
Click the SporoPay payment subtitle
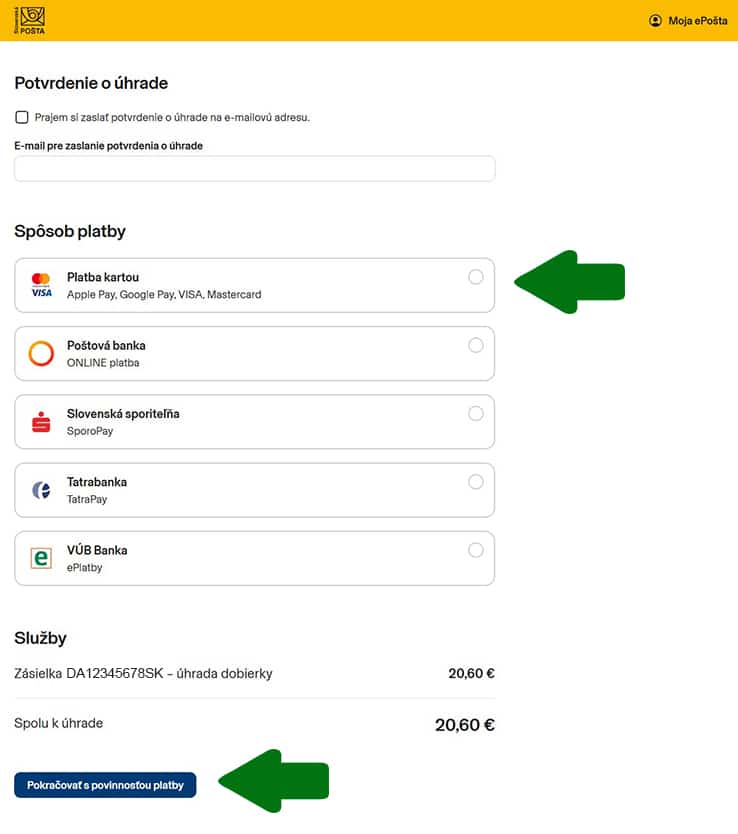(x=91, y=431)
